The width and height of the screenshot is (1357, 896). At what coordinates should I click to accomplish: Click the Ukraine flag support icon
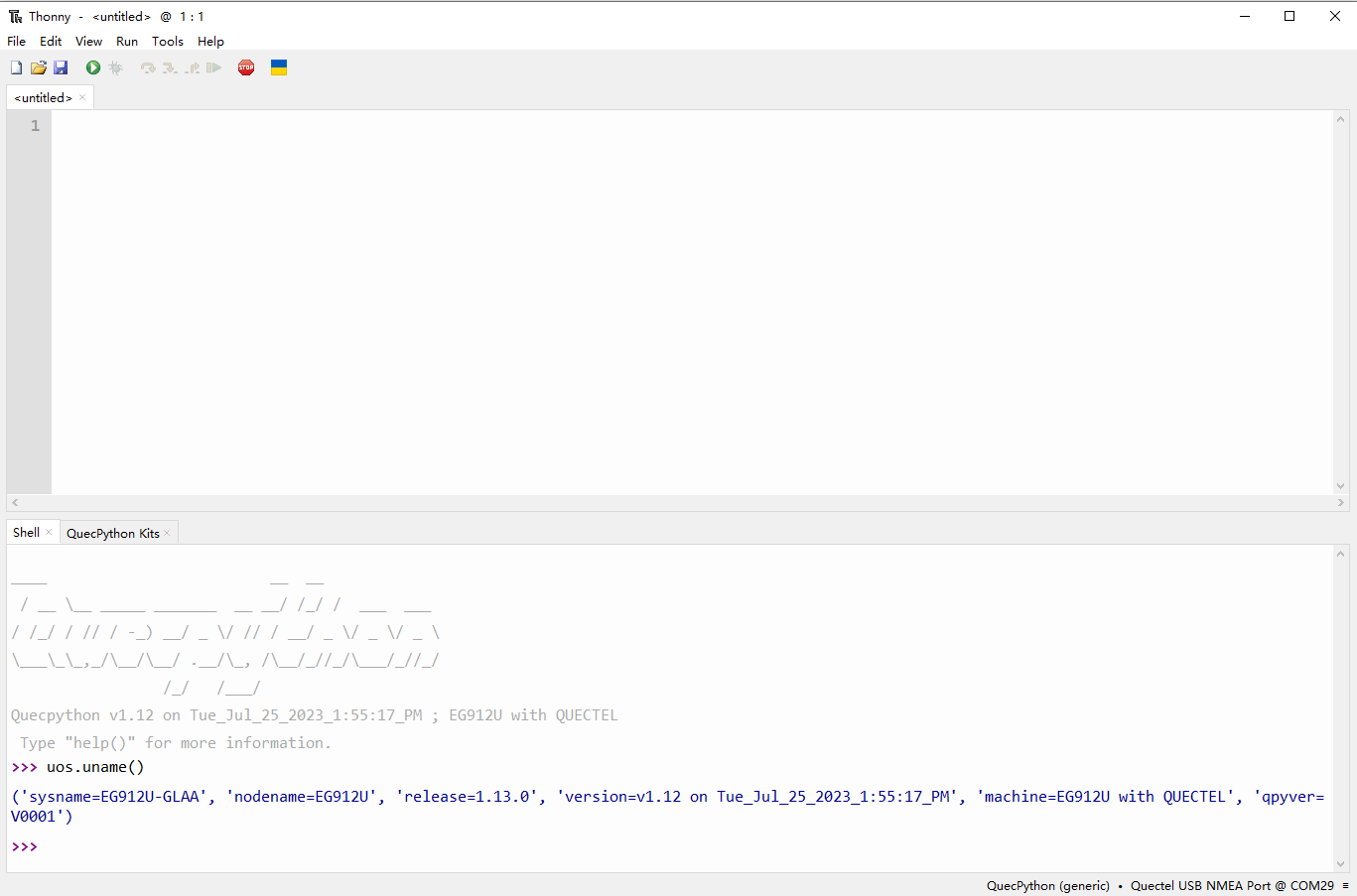(x=279, y=67)
